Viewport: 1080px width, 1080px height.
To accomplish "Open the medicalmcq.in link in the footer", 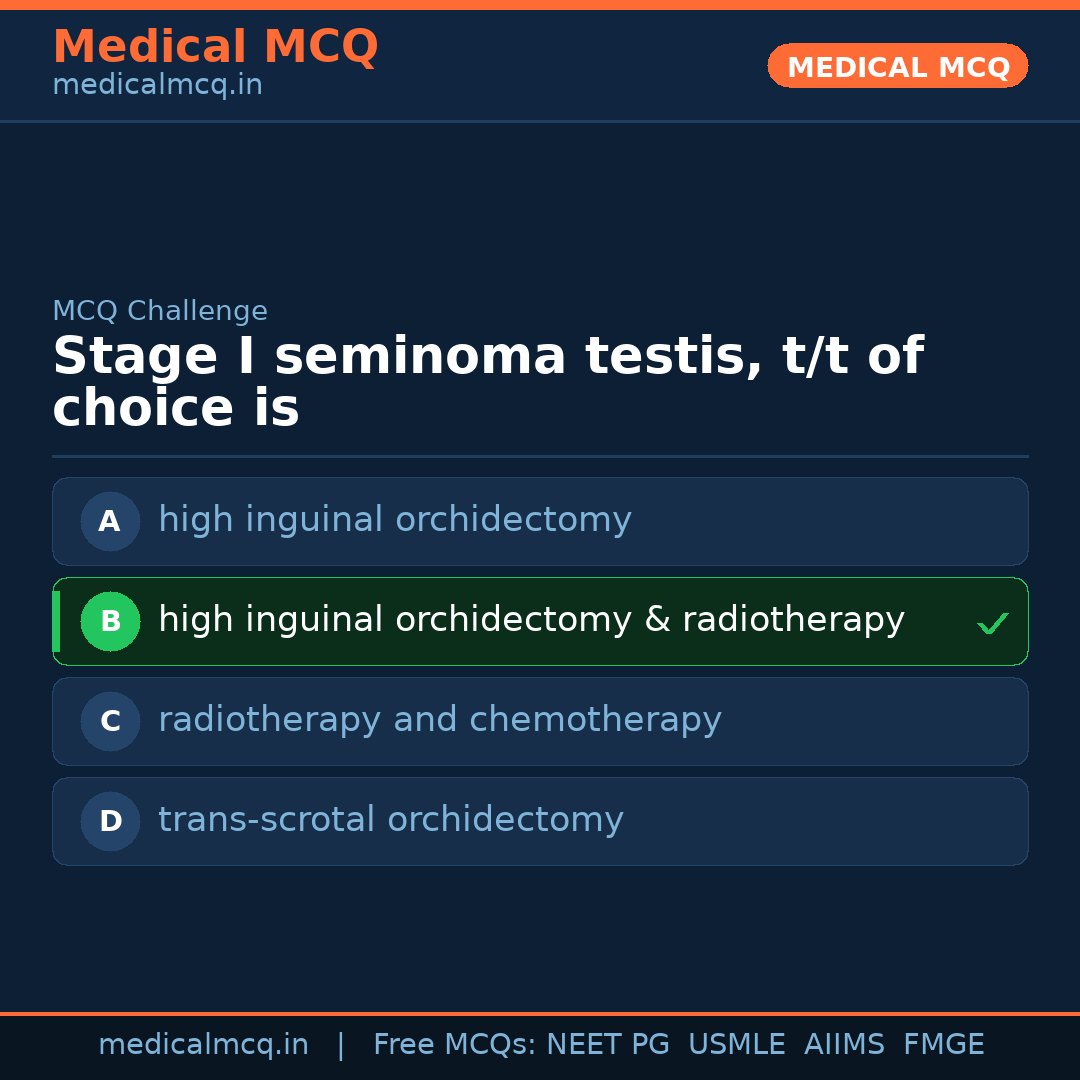I will (x=203, y=1045).
